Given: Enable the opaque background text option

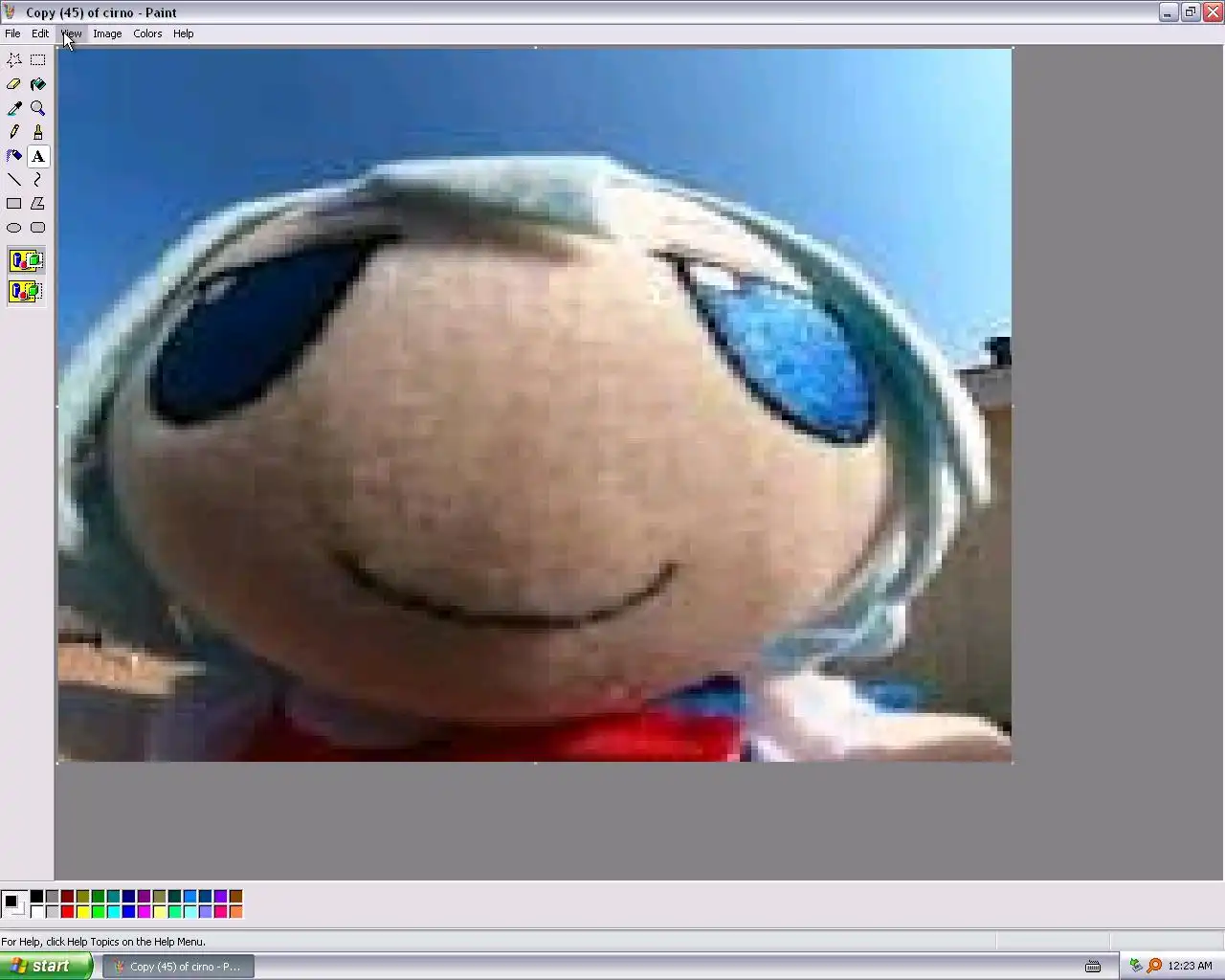Looking at the screenshot, I should (x=26, y=260).
